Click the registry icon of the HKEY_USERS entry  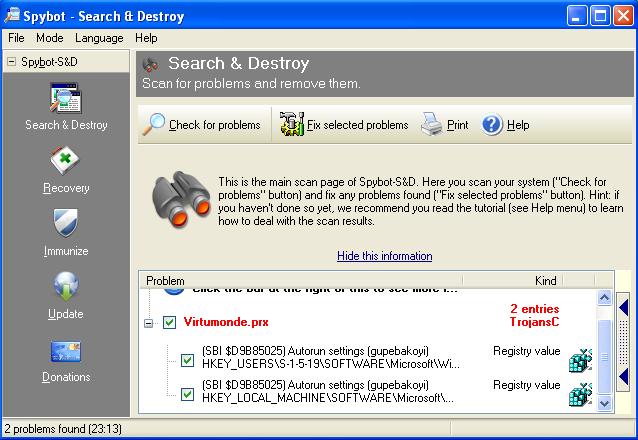580,360
